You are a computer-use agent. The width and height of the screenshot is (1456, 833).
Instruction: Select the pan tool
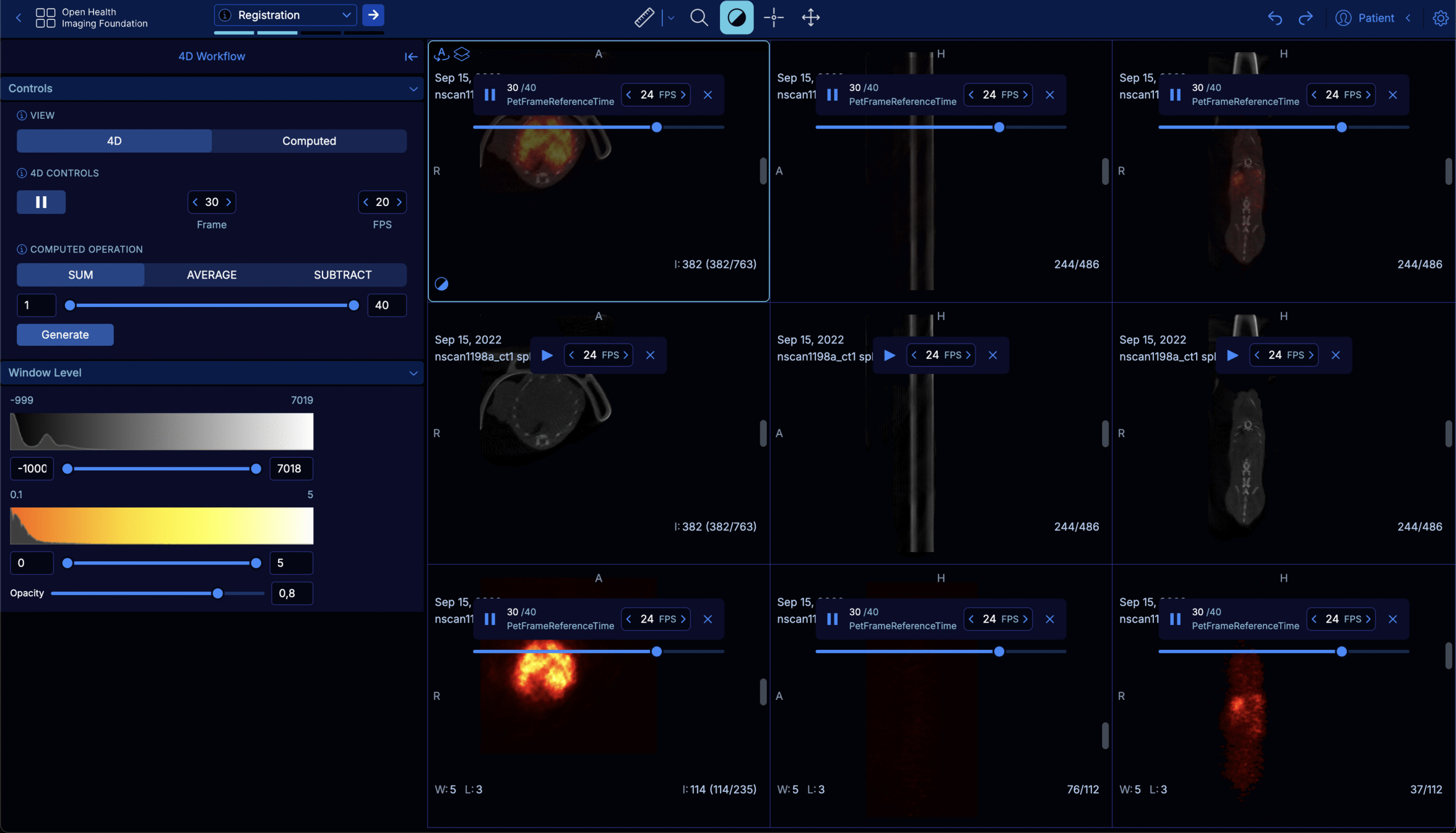coord(810,18)
